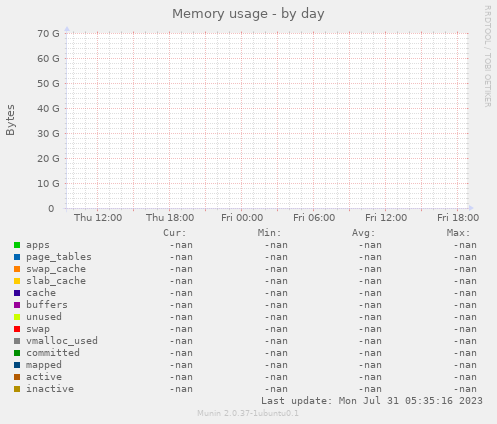Click the slab_cache yellow legend swatch
Viewport: 497px width, 424px height.
pos(17,281)
